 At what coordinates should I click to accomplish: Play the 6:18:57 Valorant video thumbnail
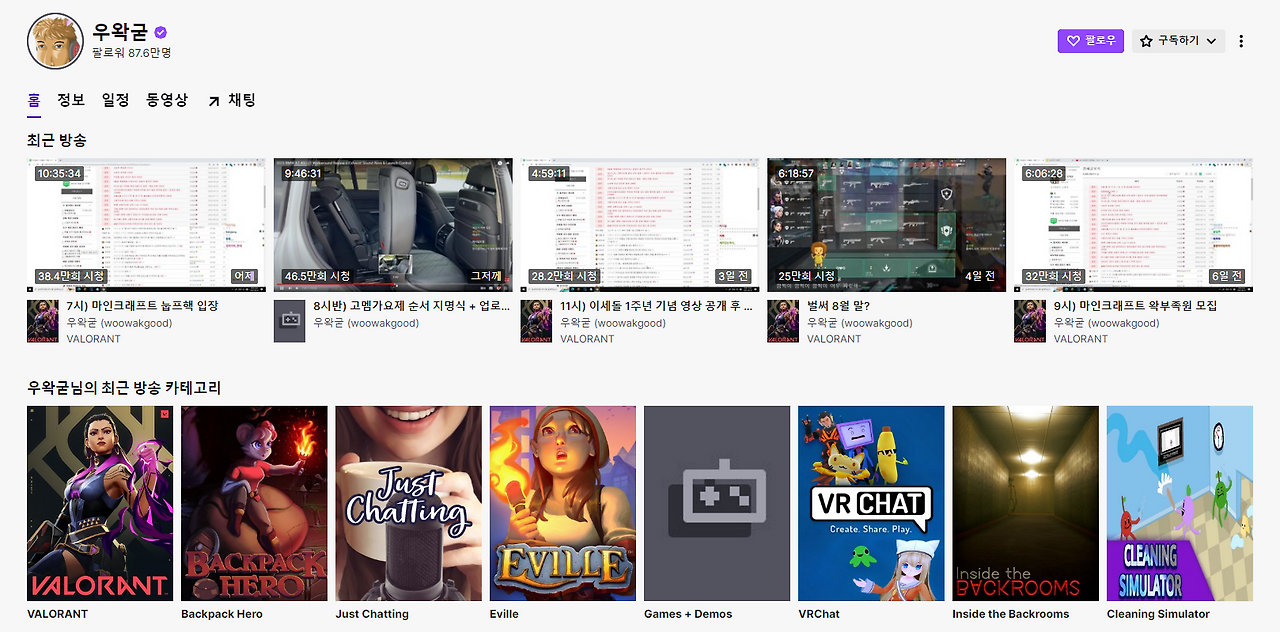887,225
